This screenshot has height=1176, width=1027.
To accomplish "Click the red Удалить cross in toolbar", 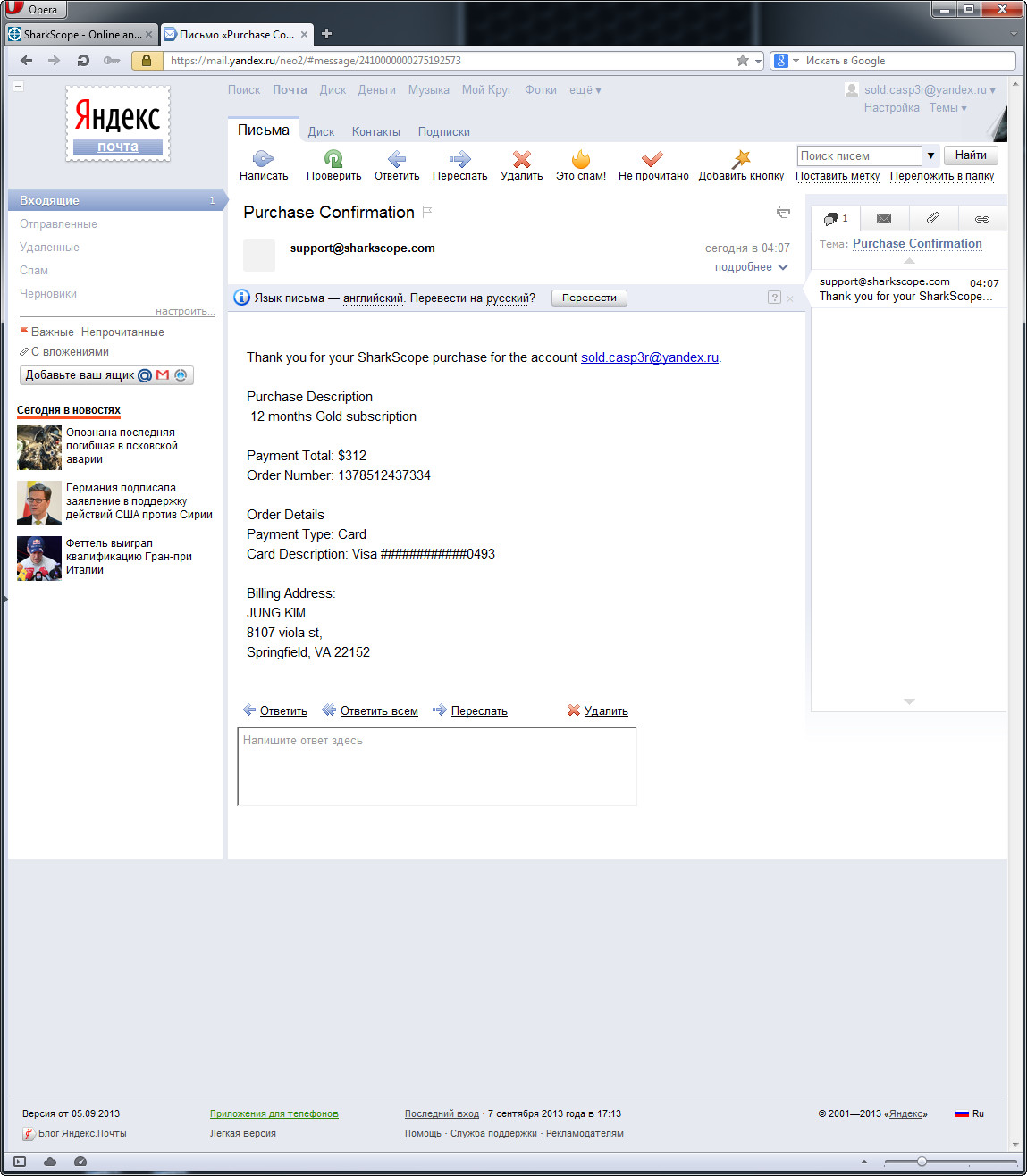I will [522, 159].
